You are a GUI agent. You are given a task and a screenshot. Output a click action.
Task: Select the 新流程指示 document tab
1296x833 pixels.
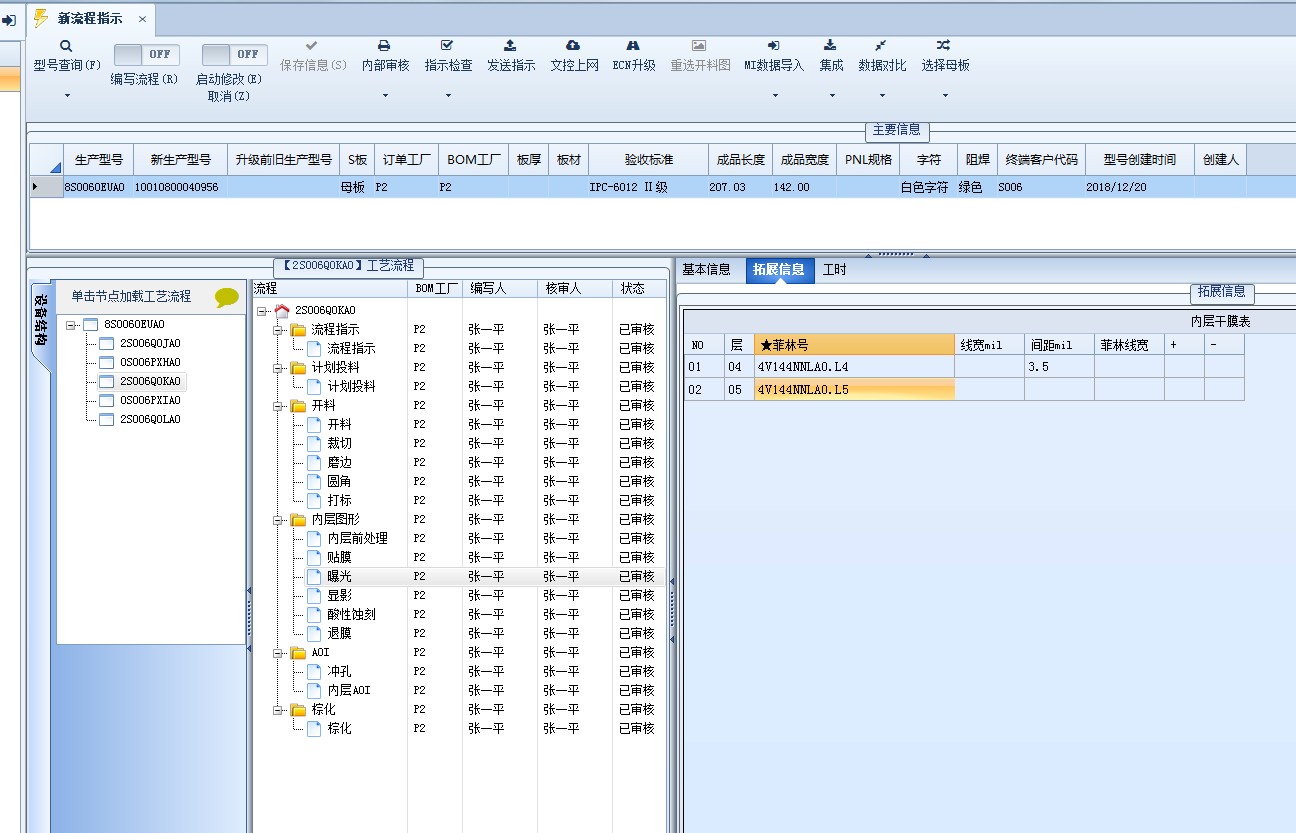point(90,18)
